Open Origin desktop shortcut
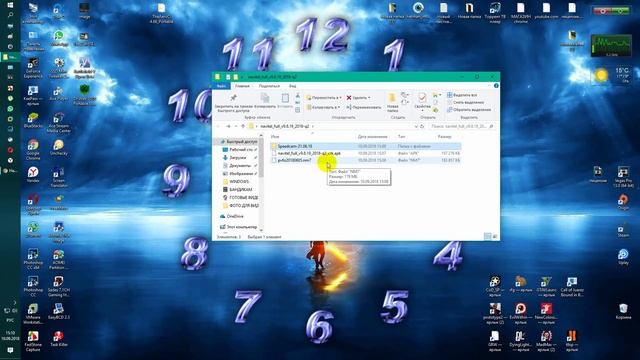The height and width of the screenshot is (360, 640). (623, 202)
